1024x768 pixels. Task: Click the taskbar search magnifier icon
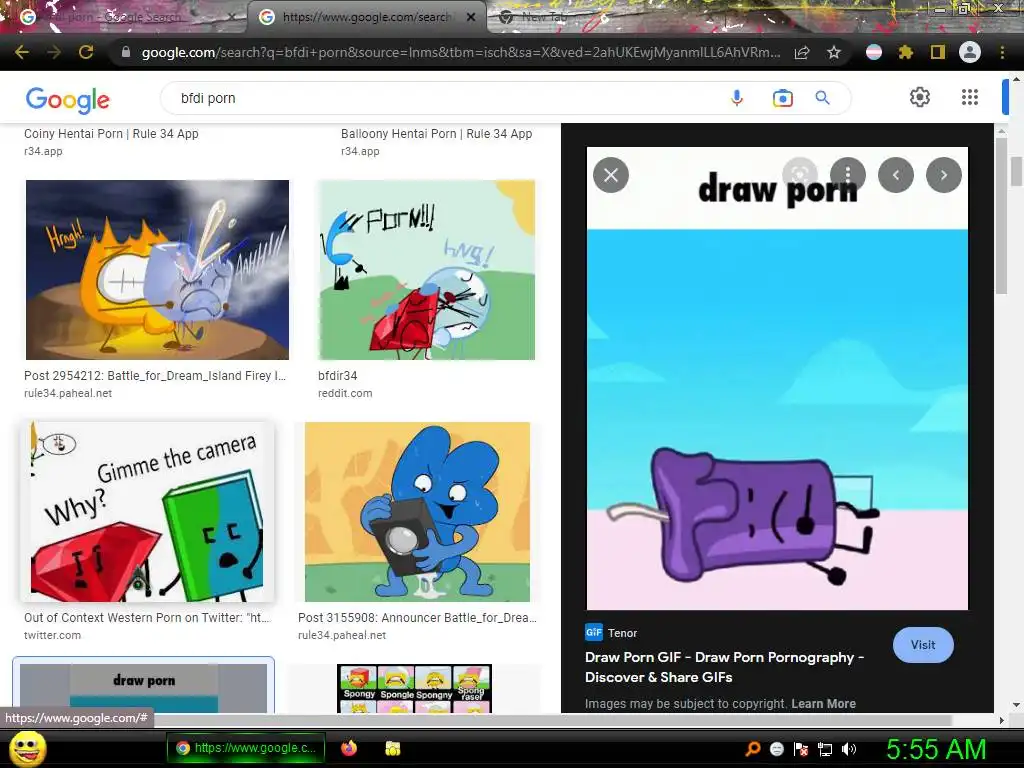coord(753,749)
